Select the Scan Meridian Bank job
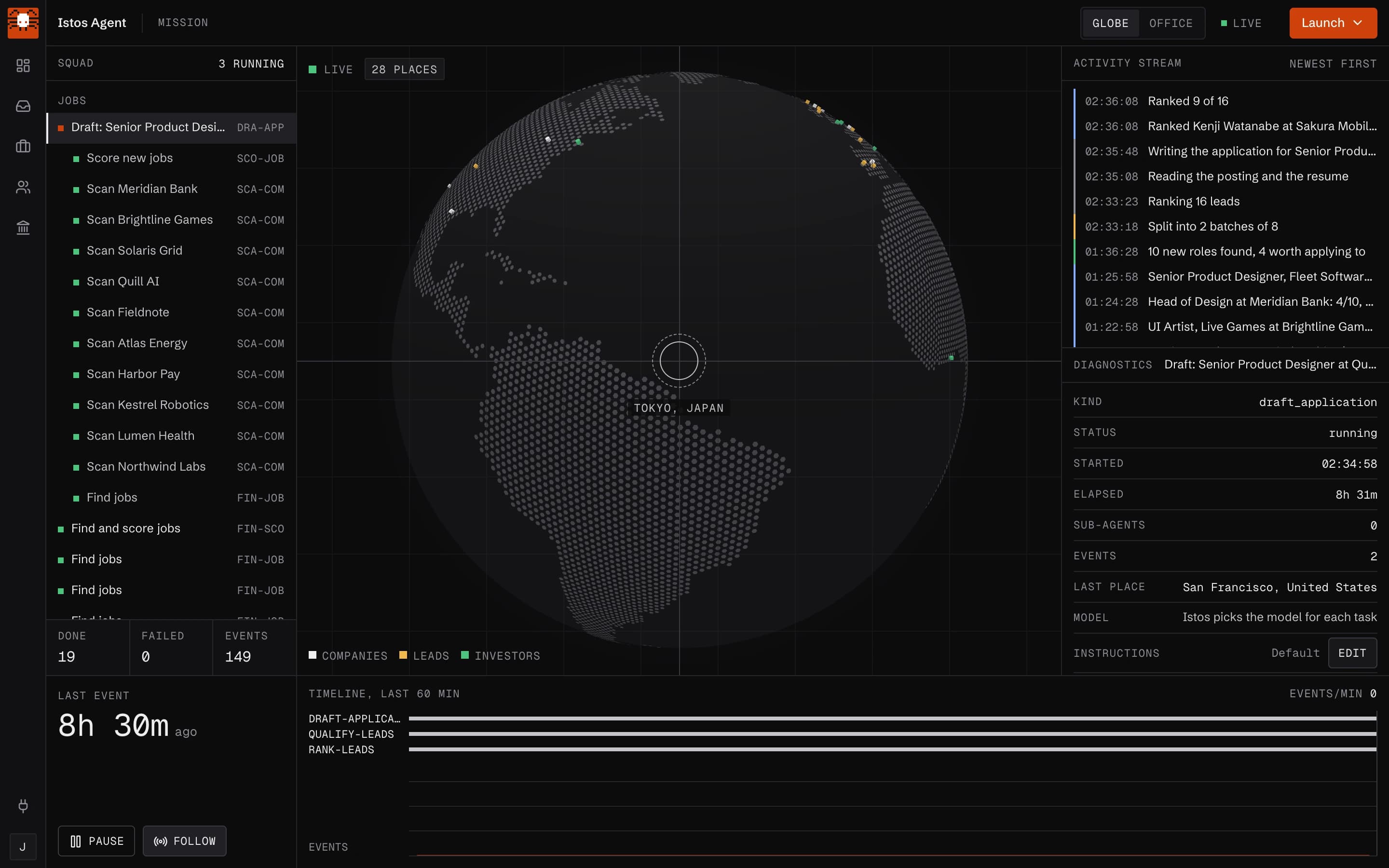Image resolution: width=1389 pixels, height=868 pixels. tap(172, 189)
